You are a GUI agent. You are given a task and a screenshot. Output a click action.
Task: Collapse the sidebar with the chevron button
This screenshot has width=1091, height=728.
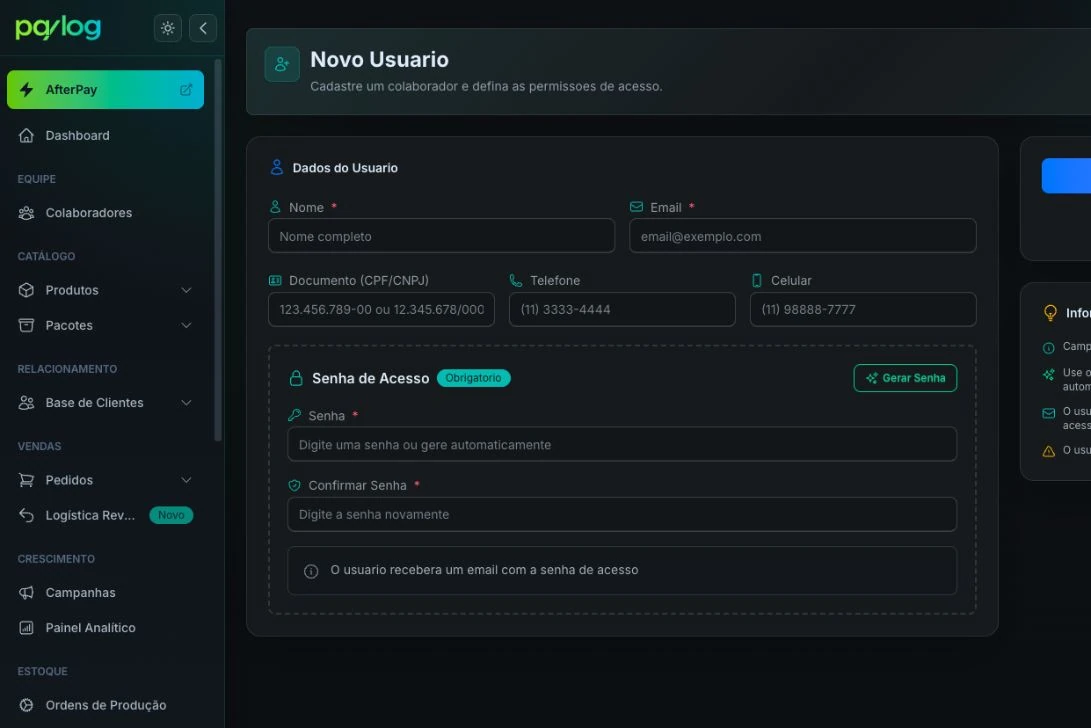click(203, 28)
